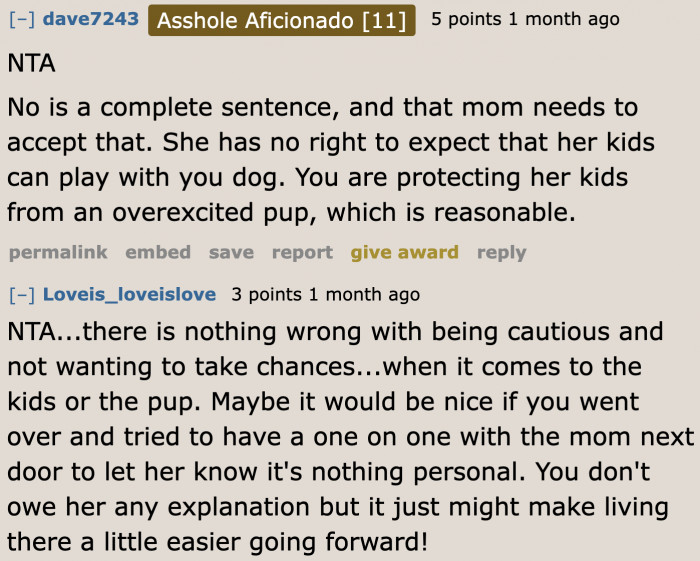The image size is (700, 561).
Task: Give award to dave7243's comment
Action: (x=404, y=253)
